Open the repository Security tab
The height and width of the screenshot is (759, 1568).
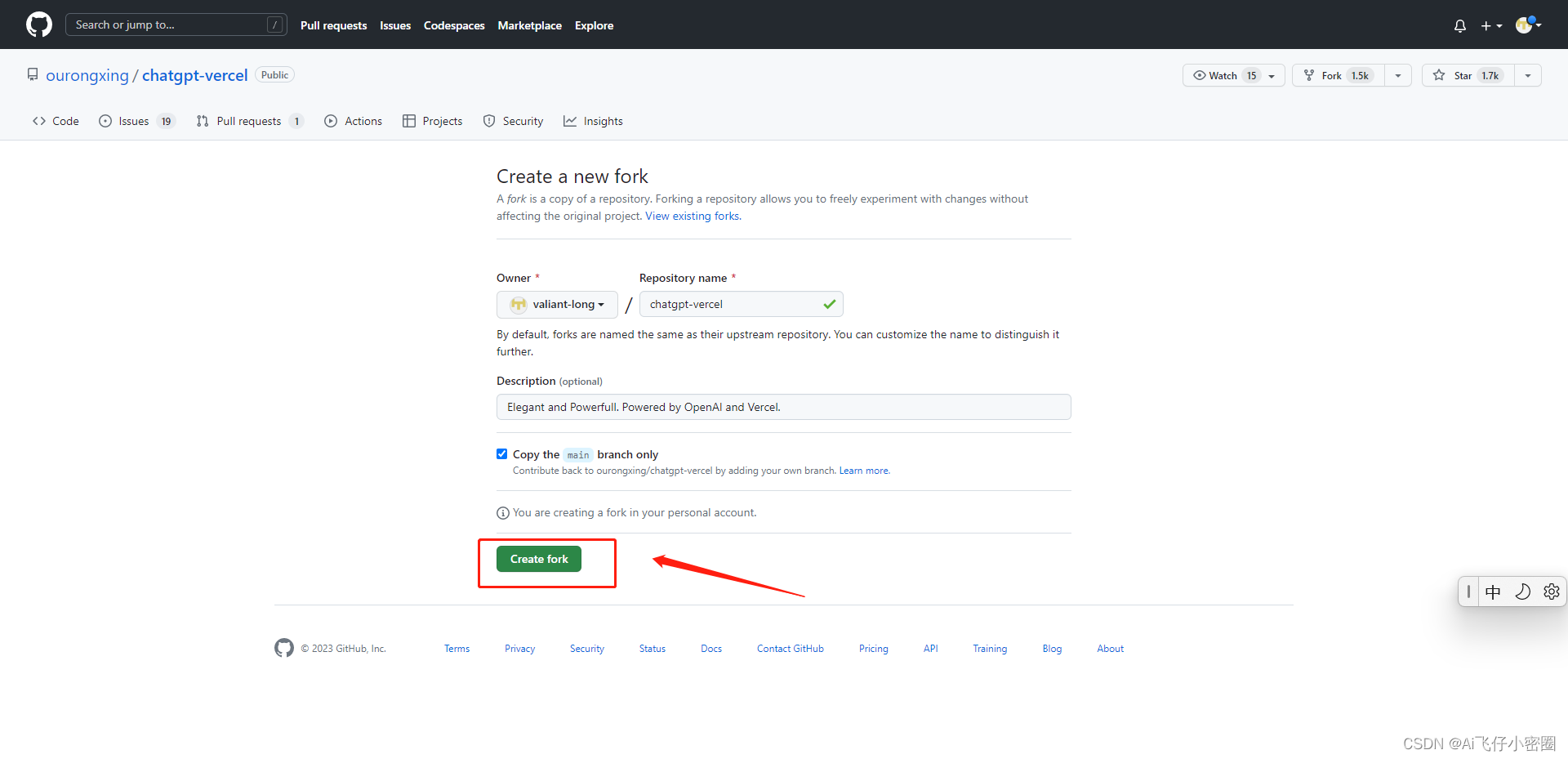[x=513, y=121]
